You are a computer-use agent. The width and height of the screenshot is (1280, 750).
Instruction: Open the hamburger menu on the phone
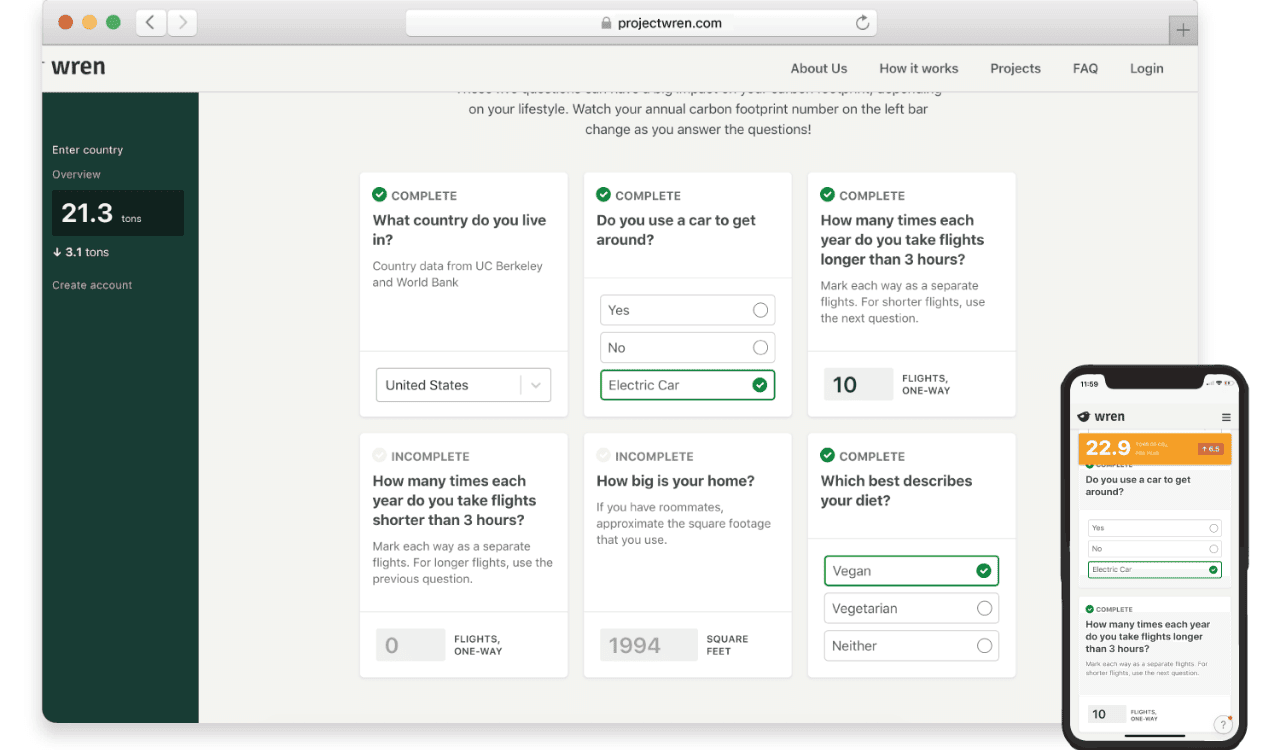[x=1226, y=417]
